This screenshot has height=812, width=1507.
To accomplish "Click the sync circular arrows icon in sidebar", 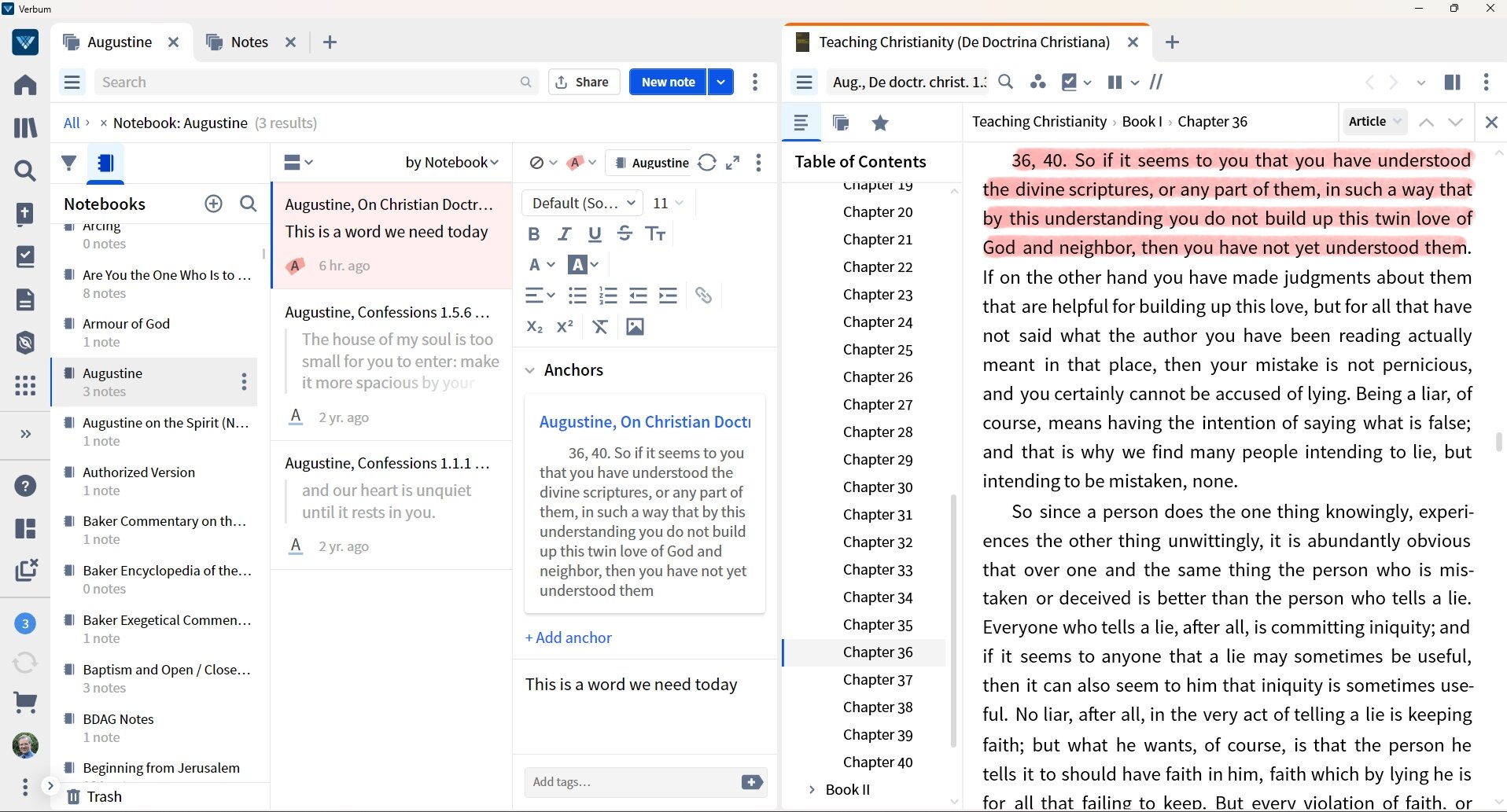I will (x=25, y=663).
